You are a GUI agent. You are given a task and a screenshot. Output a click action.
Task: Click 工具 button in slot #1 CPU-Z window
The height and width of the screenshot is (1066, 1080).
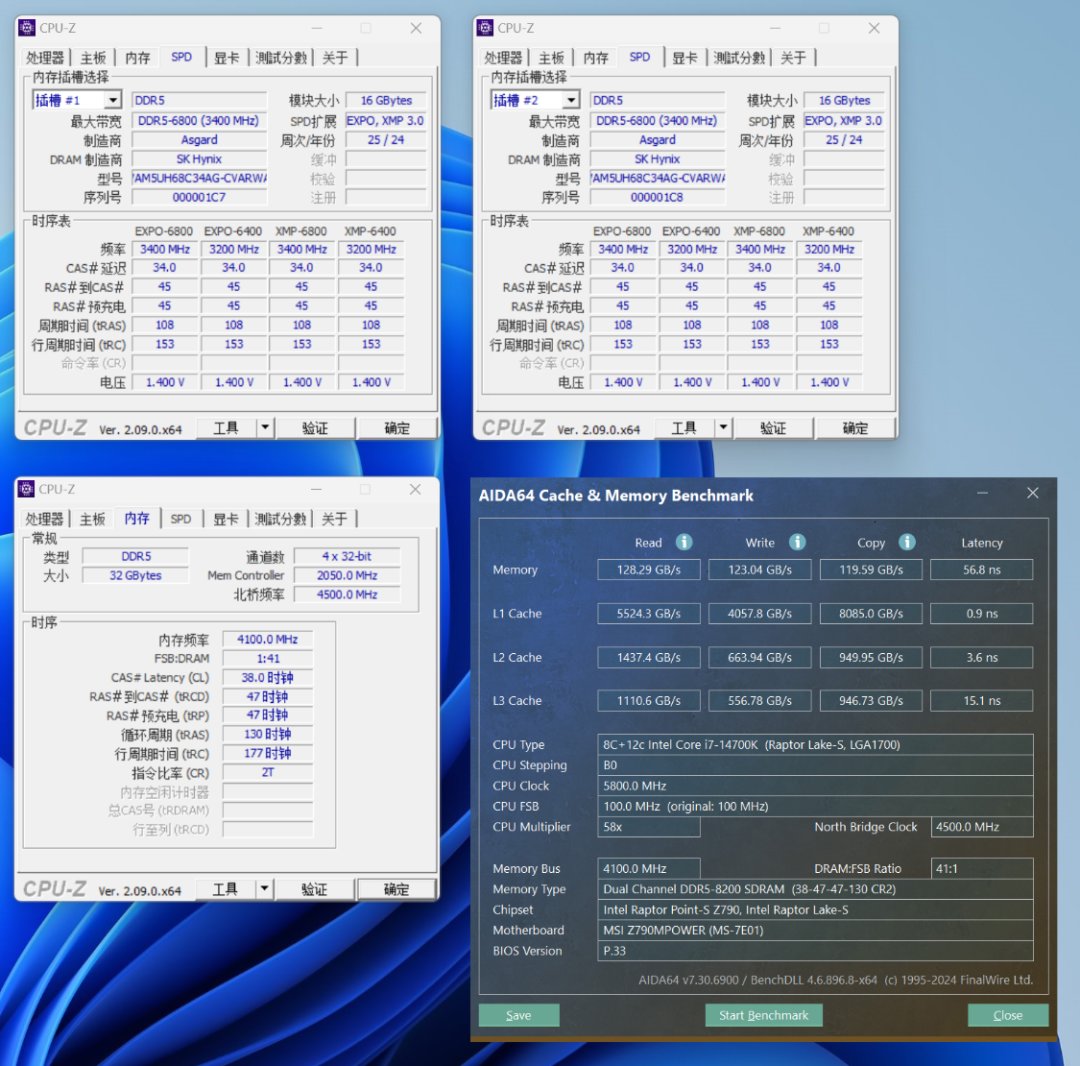point(226,428)
